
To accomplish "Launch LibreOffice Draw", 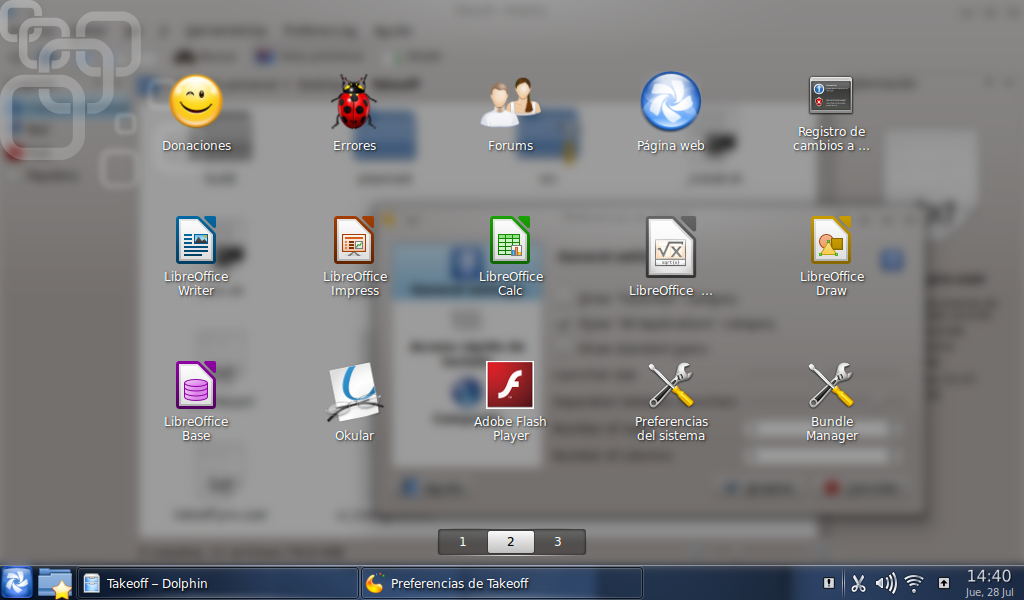I will (831, 240).
